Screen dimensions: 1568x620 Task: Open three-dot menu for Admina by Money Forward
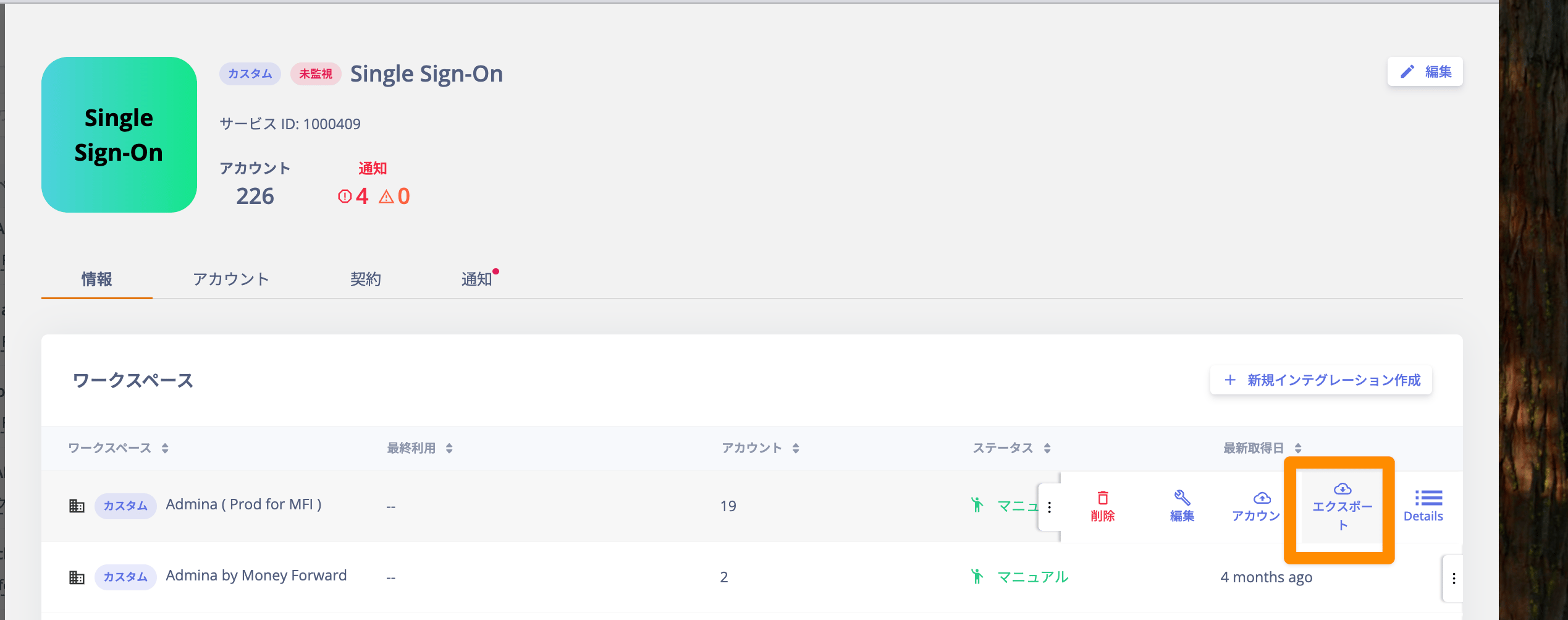coord(1453,578)
